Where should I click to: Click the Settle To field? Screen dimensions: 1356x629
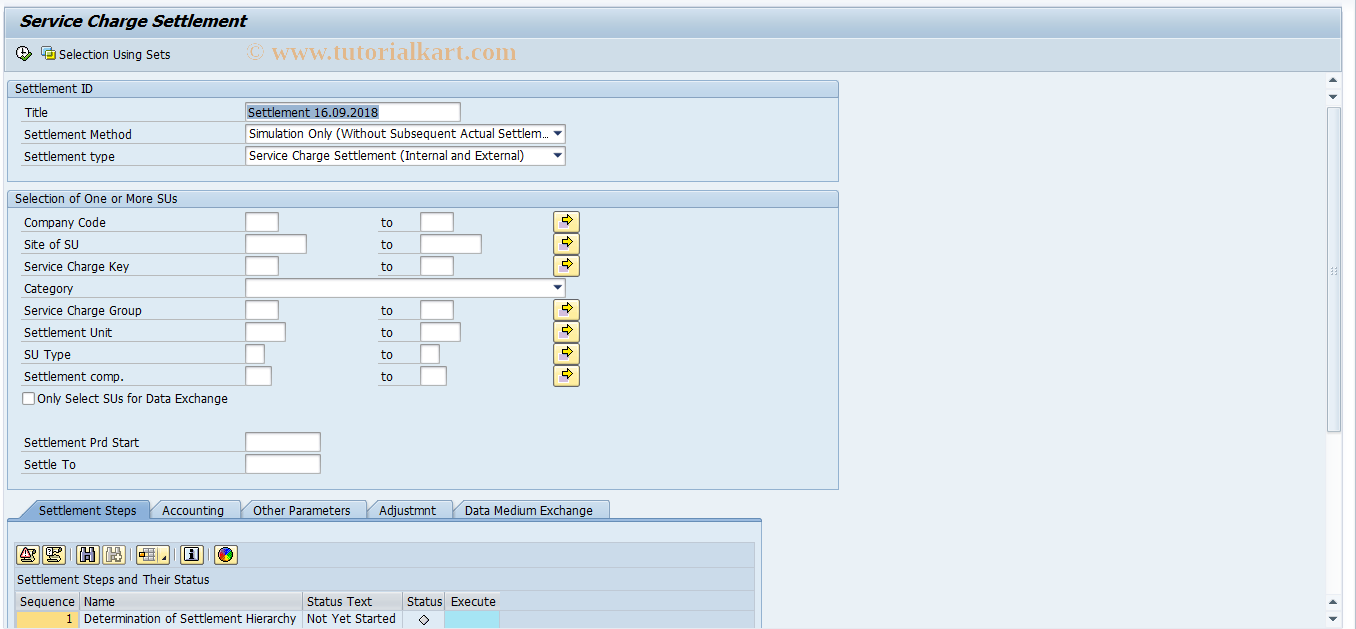[283, 464]
